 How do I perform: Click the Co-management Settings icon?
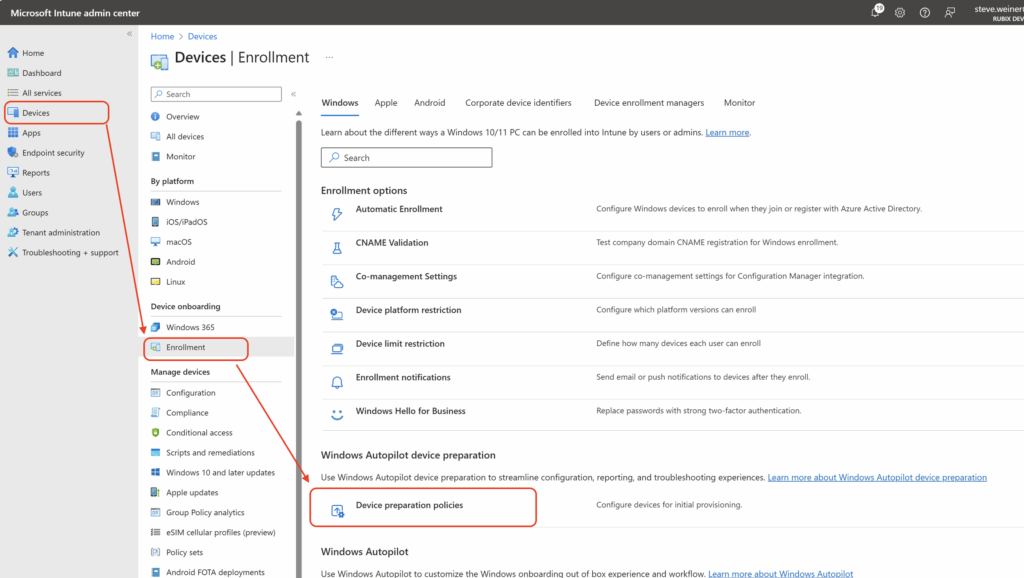tap(337, 281)
